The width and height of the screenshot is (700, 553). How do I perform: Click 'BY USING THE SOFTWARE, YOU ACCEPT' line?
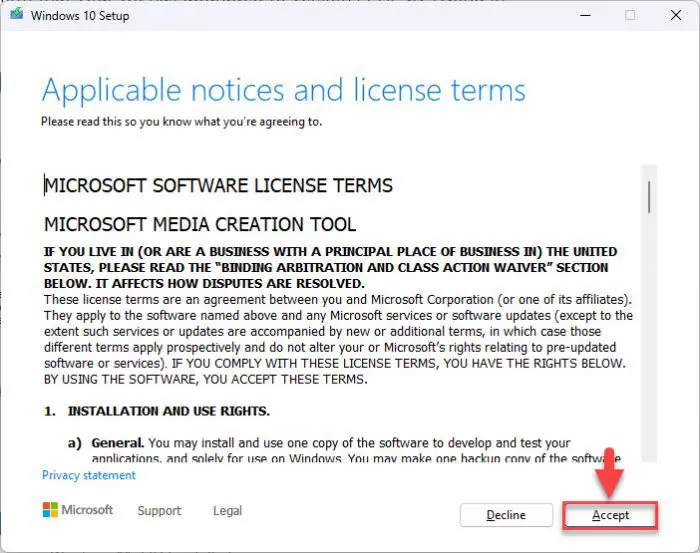coord(205,379)
